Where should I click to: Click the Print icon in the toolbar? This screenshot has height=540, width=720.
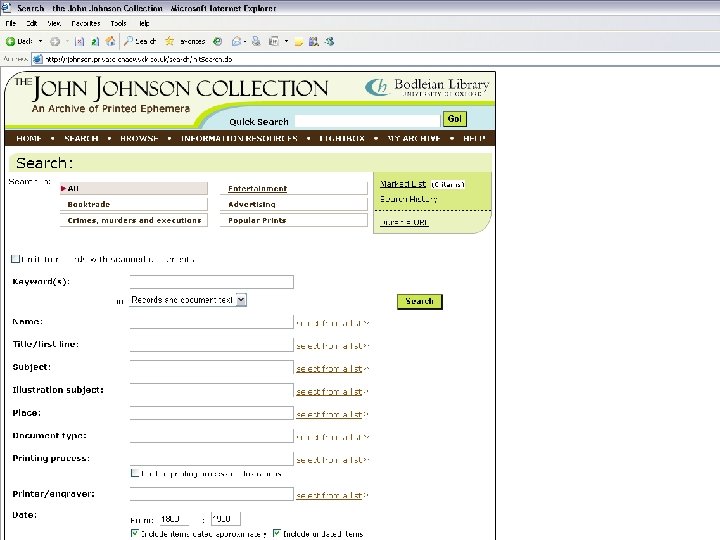point(256,42)
